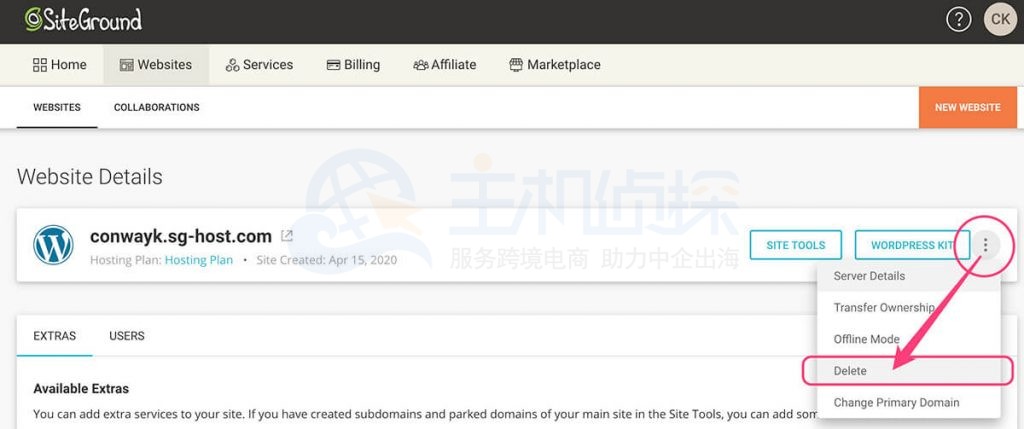Open the Services navigation item

pyautogui.click(x=259, y=65)
